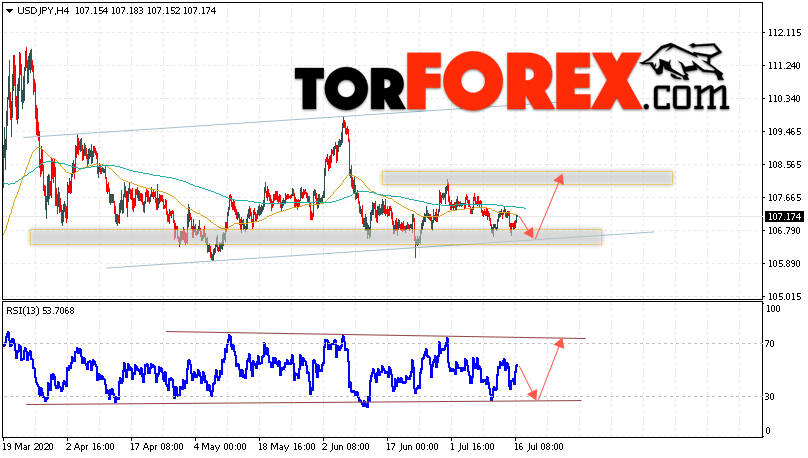Click the RSI(13) 53.7068 indicator label

40,311
